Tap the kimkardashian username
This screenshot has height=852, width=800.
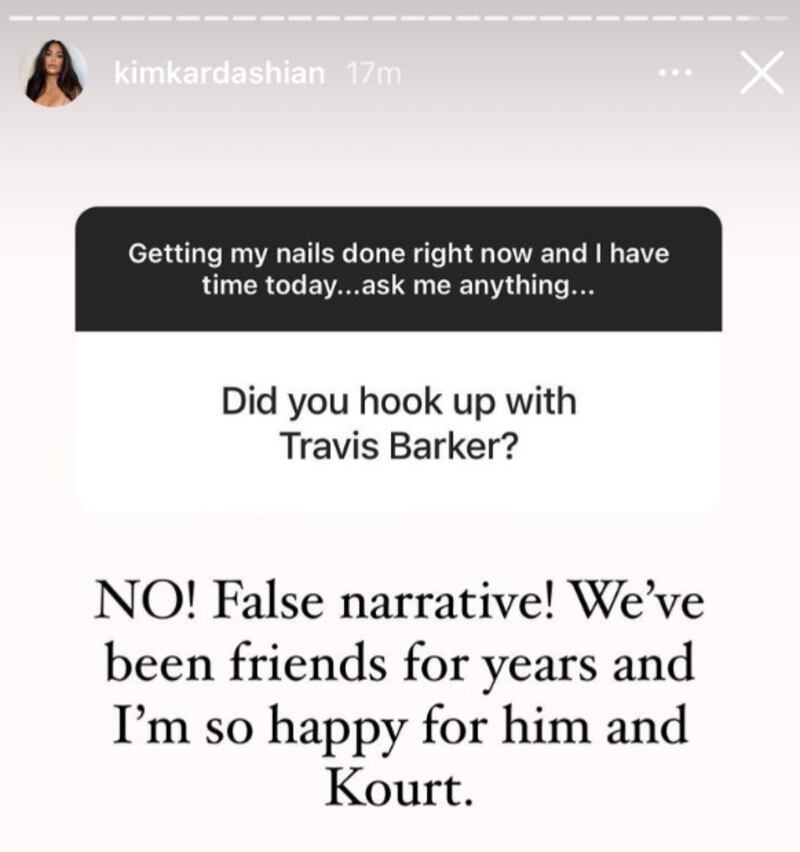pos(219,73)
